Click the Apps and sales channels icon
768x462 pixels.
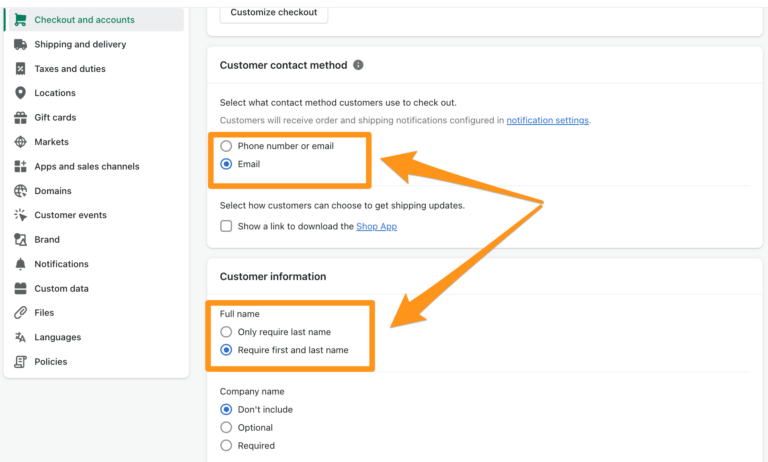(x=20, y=166)
